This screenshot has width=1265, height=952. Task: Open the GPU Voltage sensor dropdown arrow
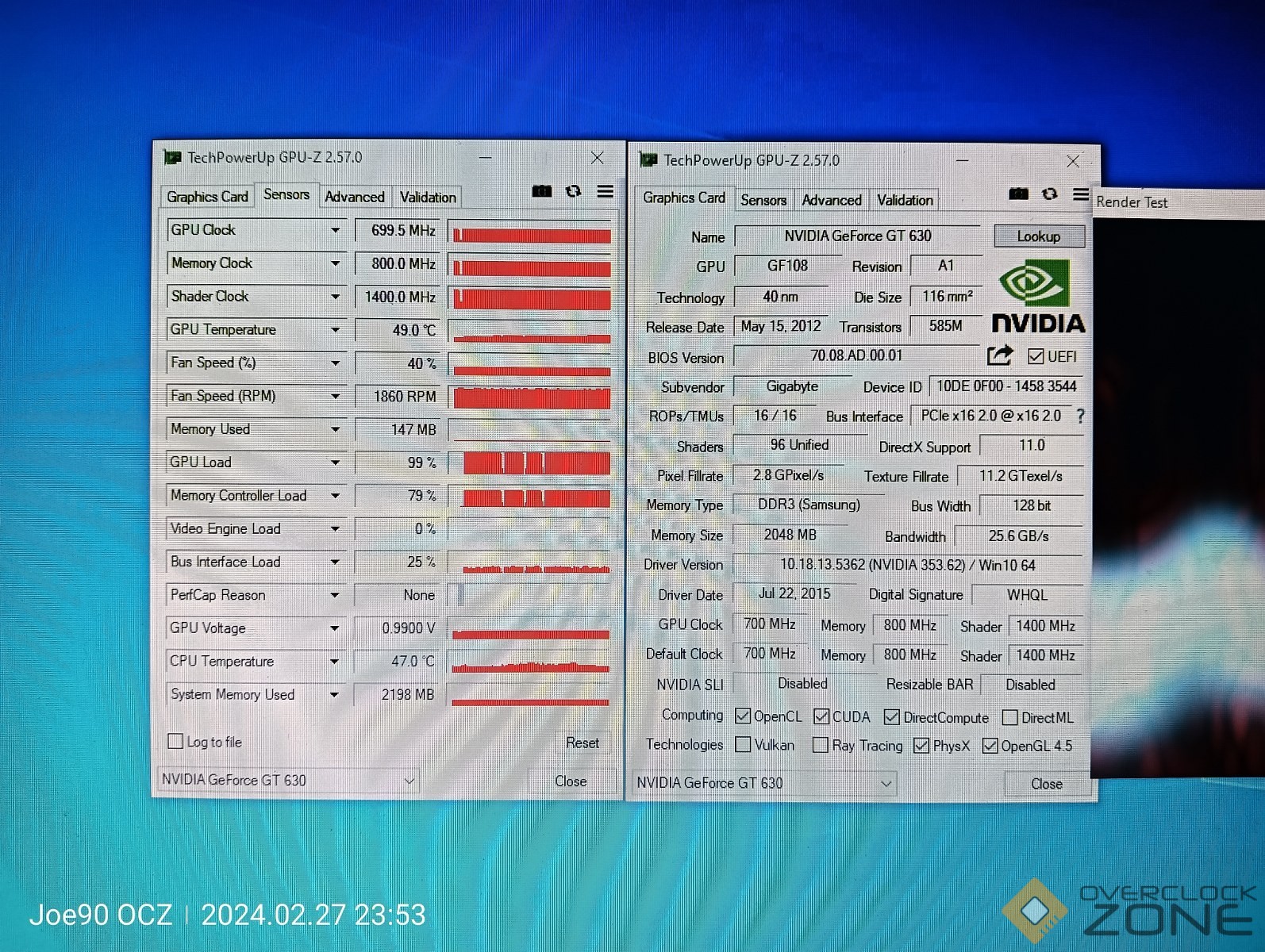click(x=335, y=628)
